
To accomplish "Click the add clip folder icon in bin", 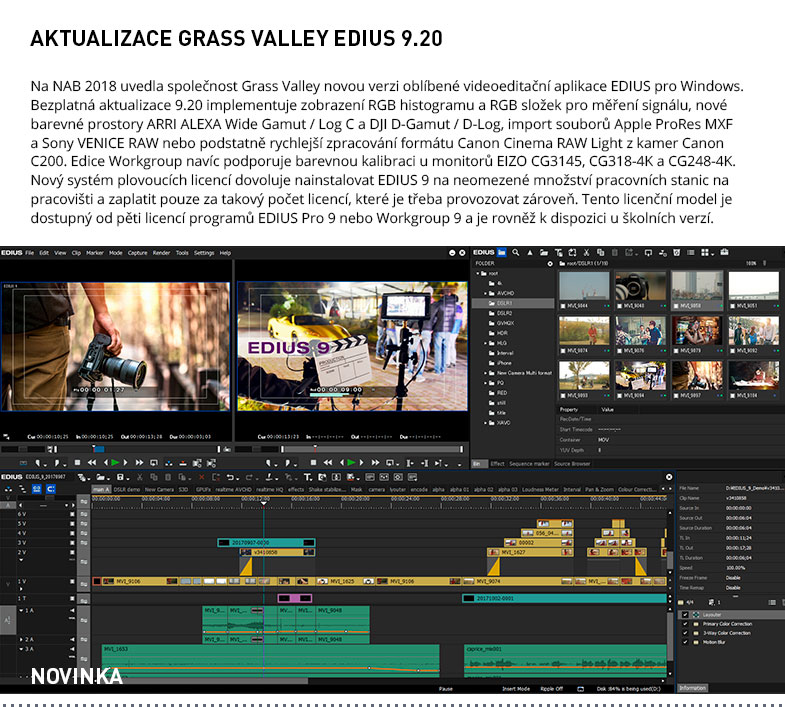I will pyautogui.click(x=544, y=252).
